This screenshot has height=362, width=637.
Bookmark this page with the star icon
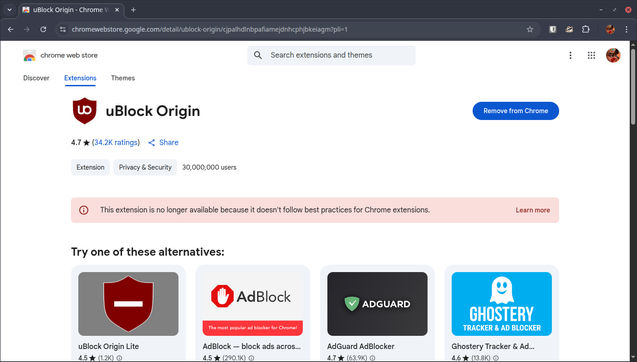pos(530,29)
